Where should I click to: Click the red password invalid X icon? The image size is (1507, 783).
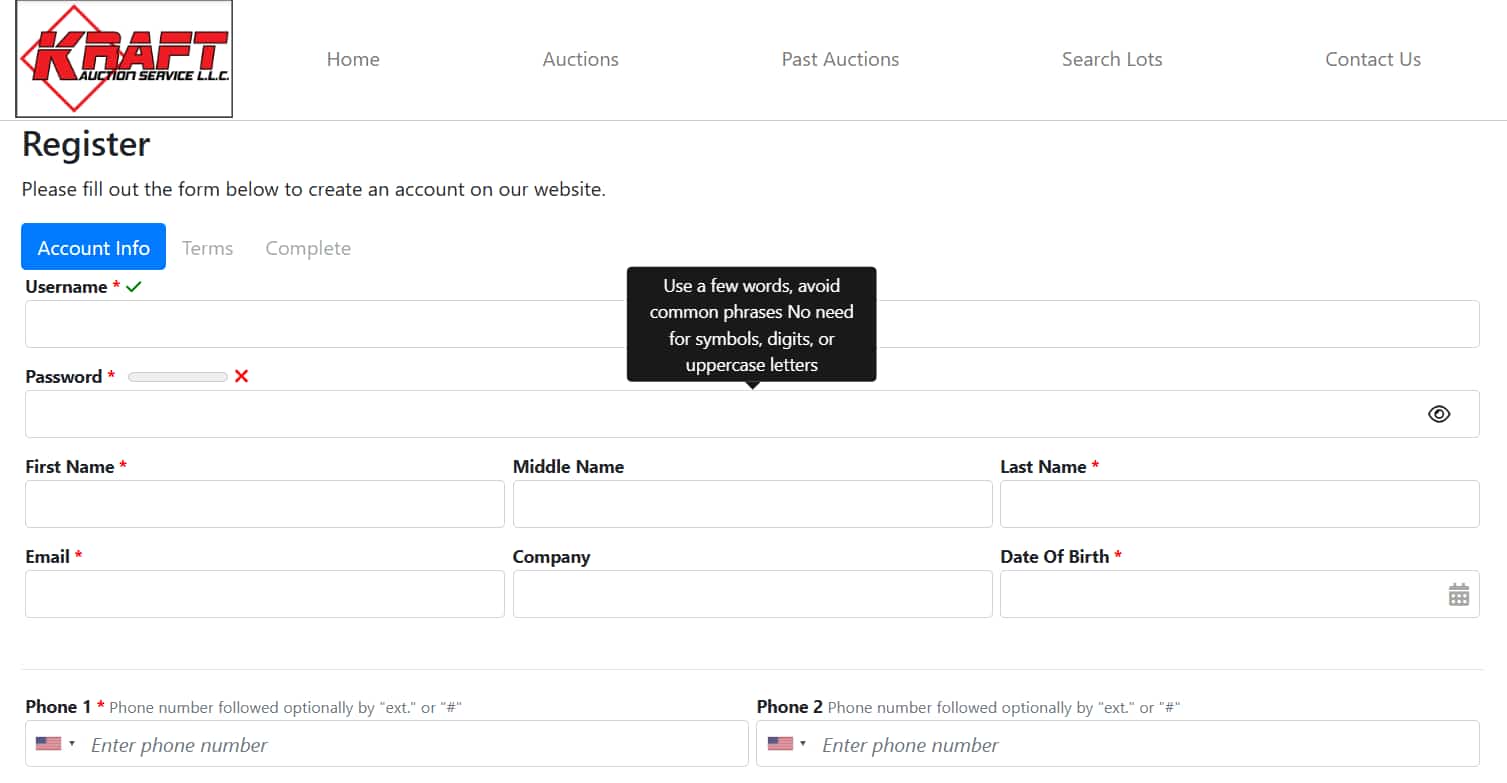(x=241, y=377)
